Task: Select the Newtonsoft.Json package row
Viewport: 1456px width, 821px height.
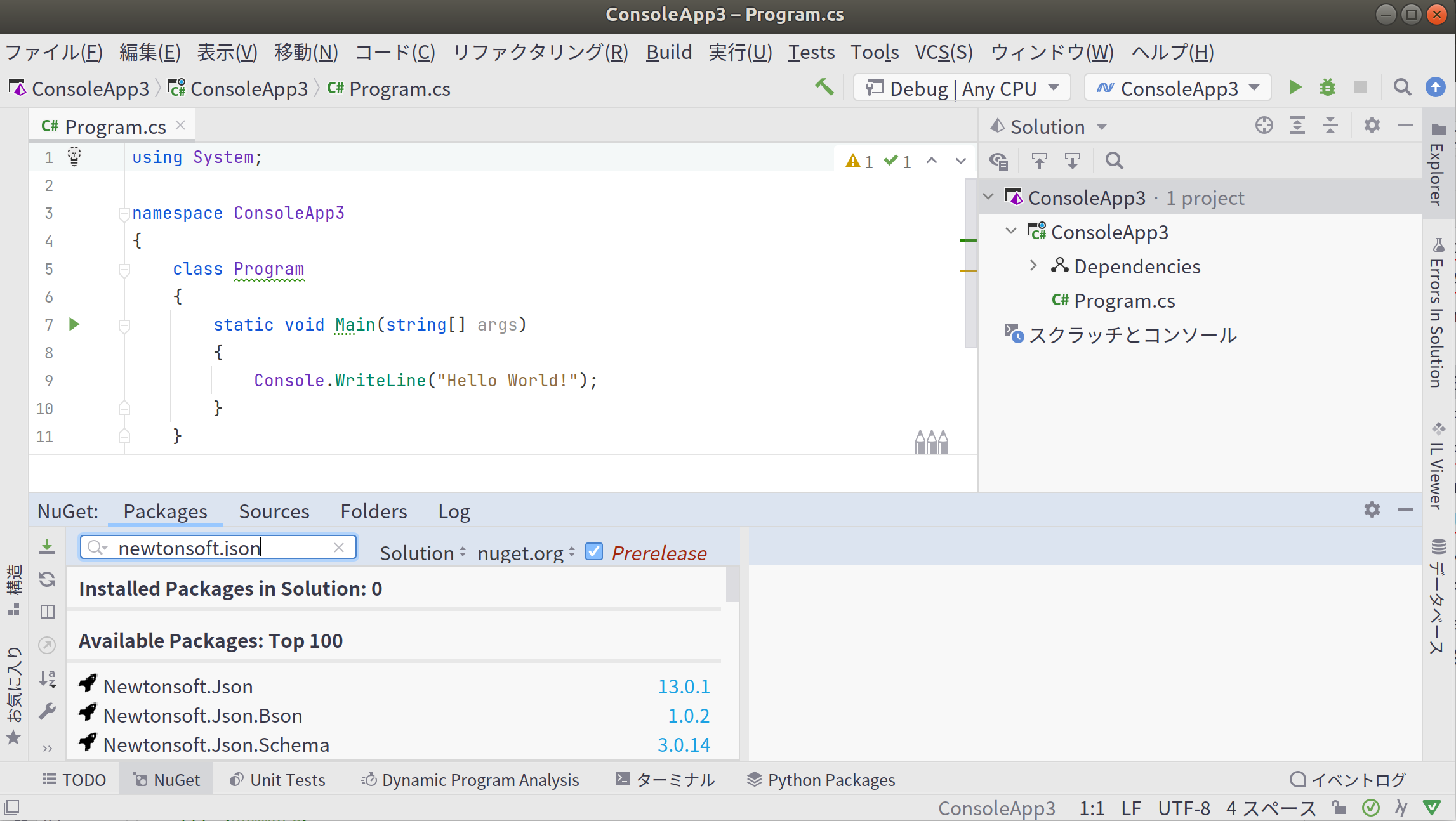Action: click(x=395, y=686)
